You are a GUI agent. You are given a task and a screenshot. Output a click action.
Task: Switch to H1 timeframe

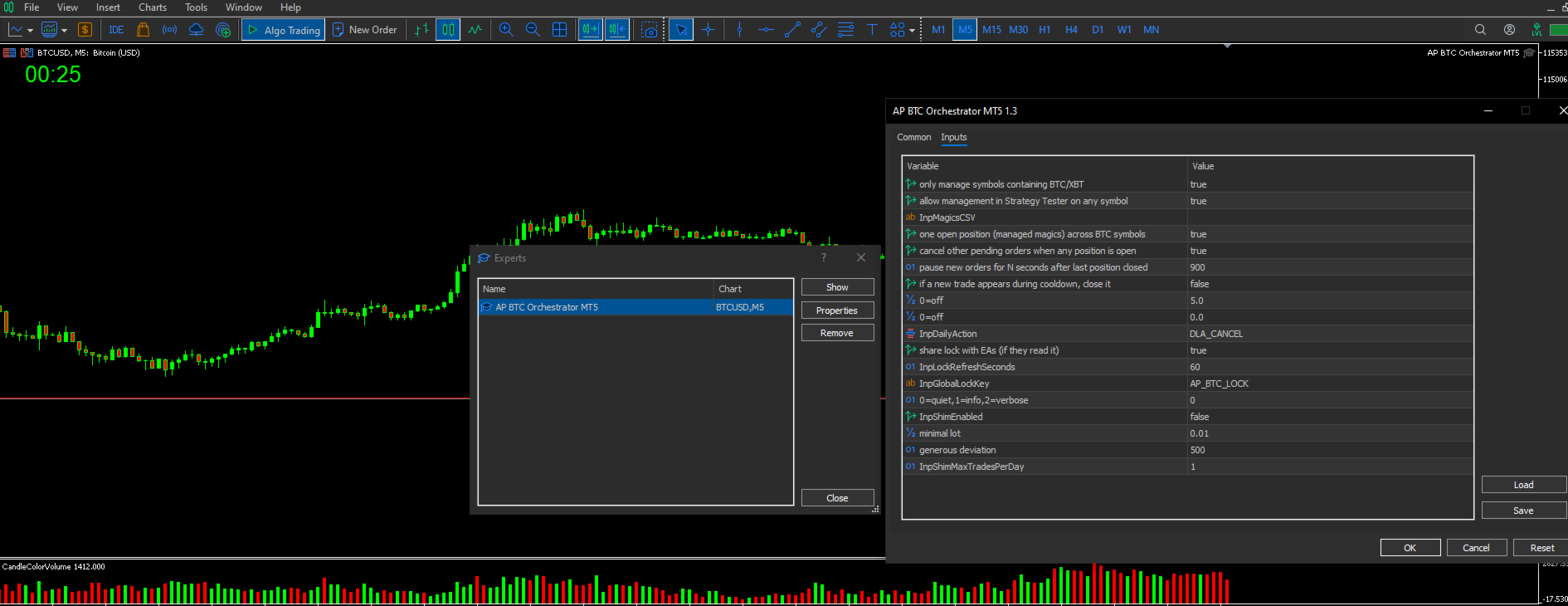click(x=1045, y=30)
